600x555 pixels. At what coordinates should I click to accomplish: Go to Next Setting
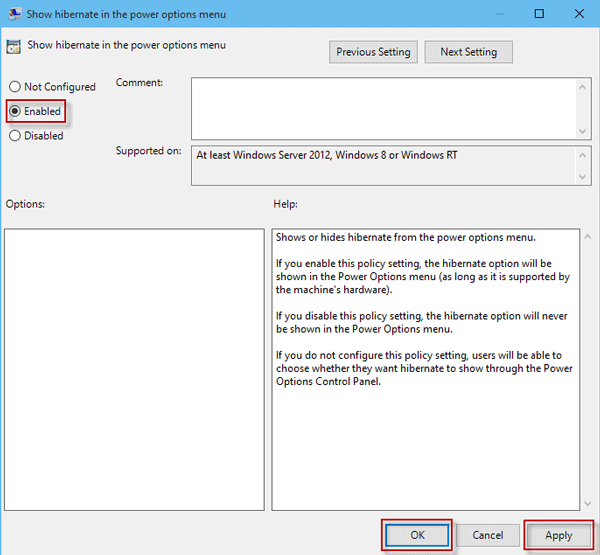[468, 52]
